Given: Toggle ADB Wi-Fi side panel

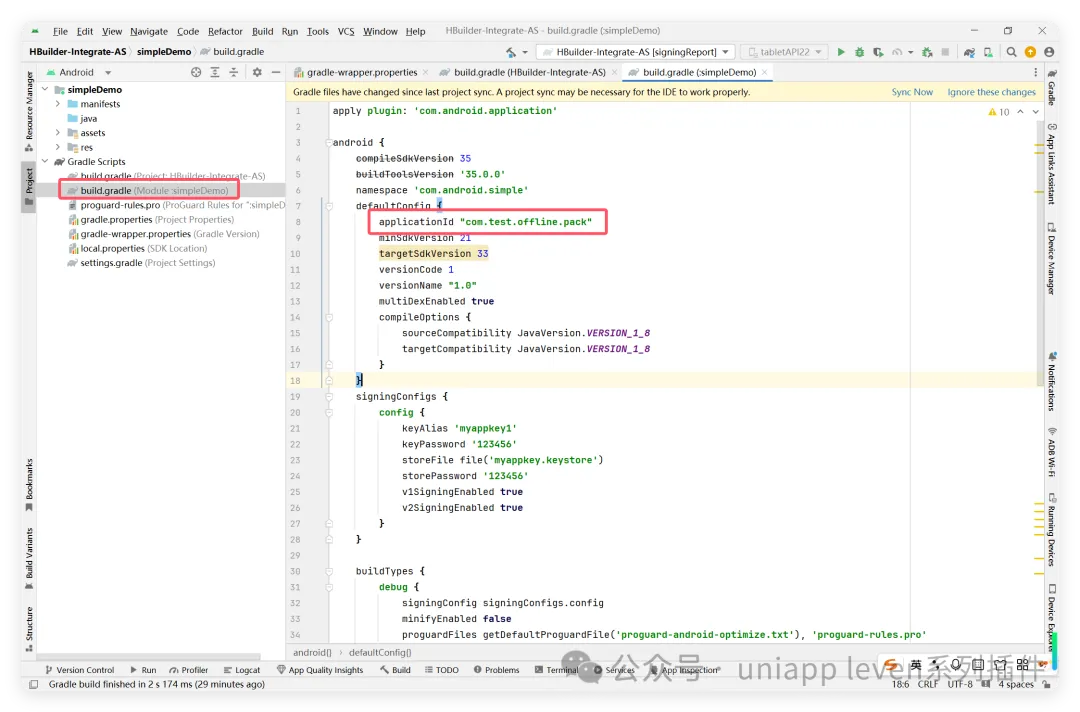Looking at the screenshot, I should click(x=1052, y=452).
